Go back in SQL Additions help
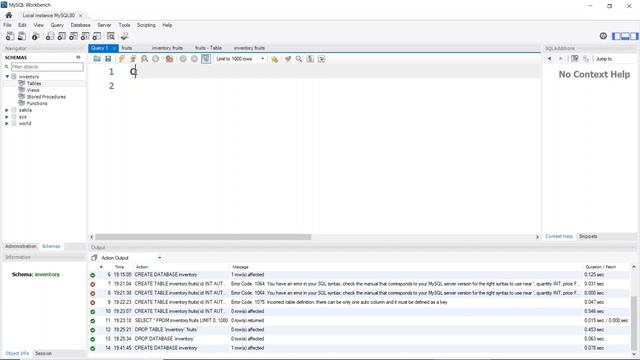 click(549, 59)
